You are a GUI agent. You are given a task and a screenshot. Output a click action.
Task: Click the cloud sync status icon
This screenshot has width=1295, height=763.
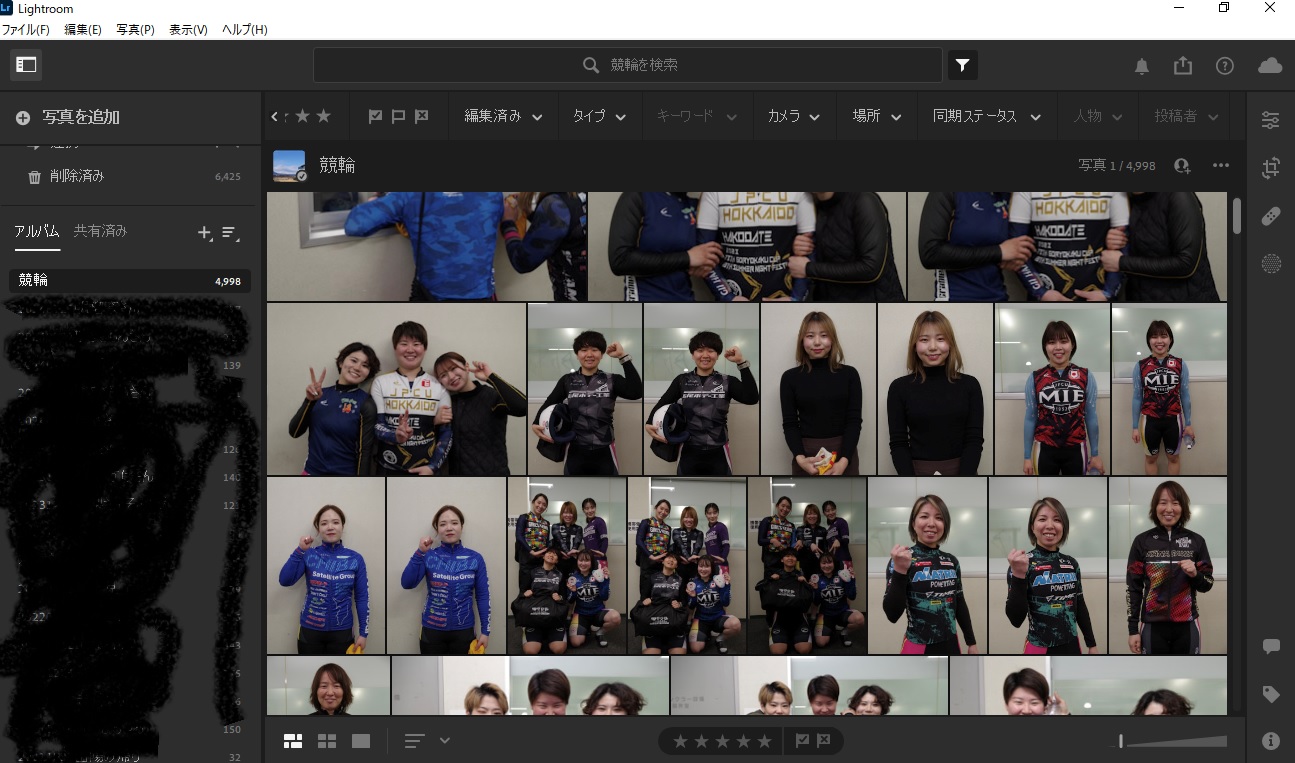[1269, 66]
